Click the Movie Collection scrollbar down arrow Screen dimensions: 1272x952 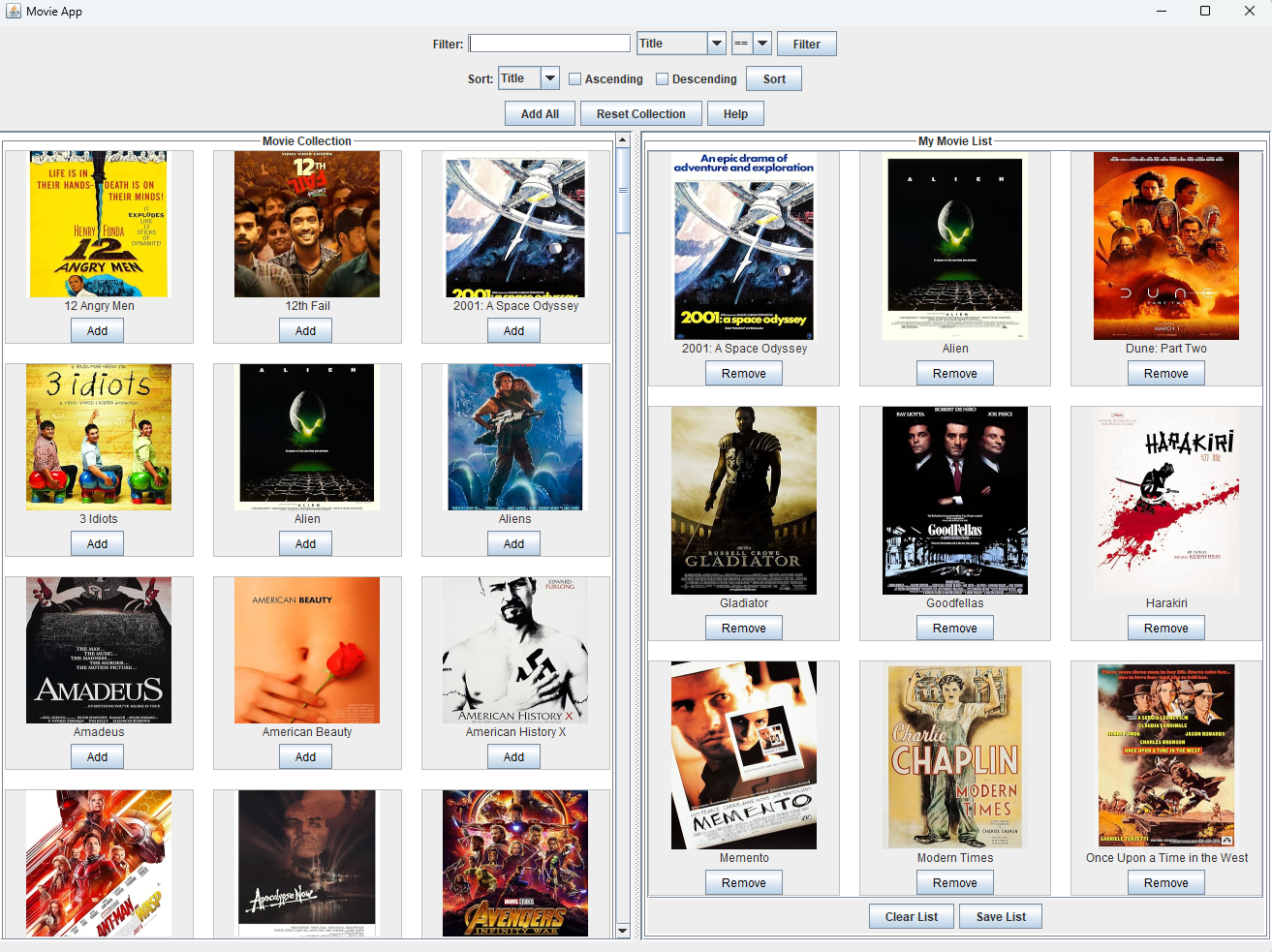[623, 931]
